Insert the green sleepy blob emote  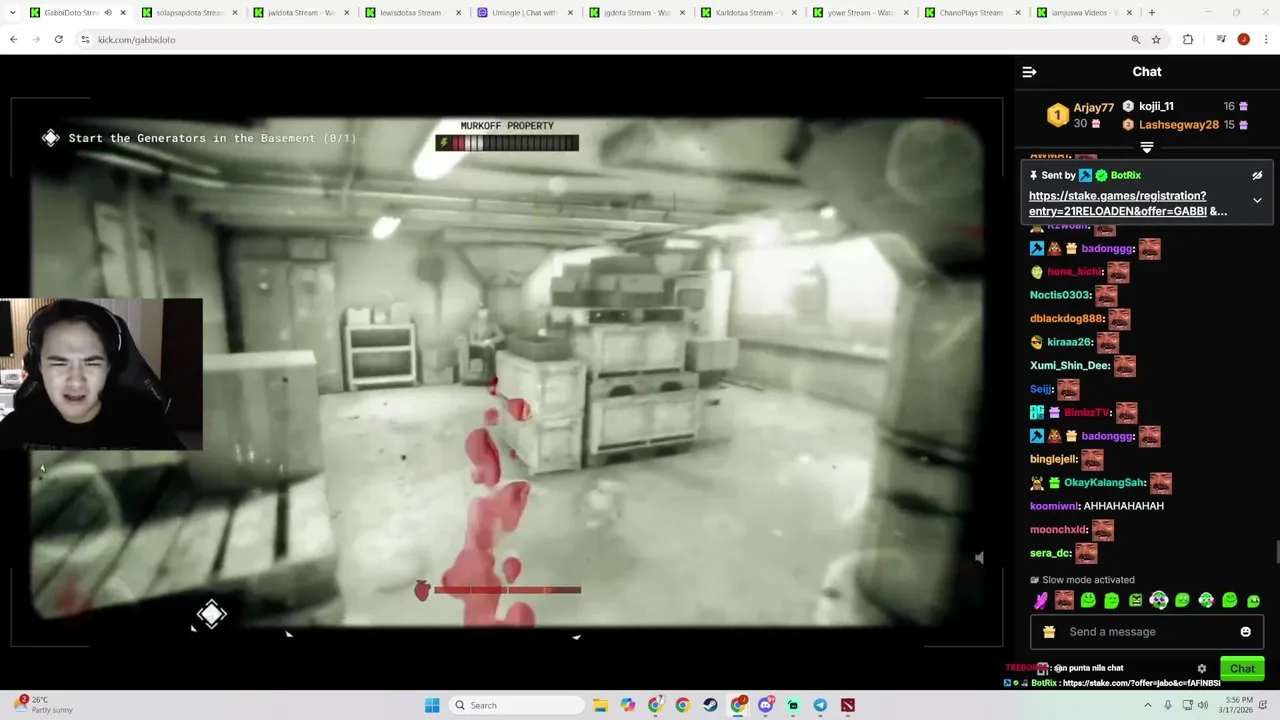tap(1111, 600)
